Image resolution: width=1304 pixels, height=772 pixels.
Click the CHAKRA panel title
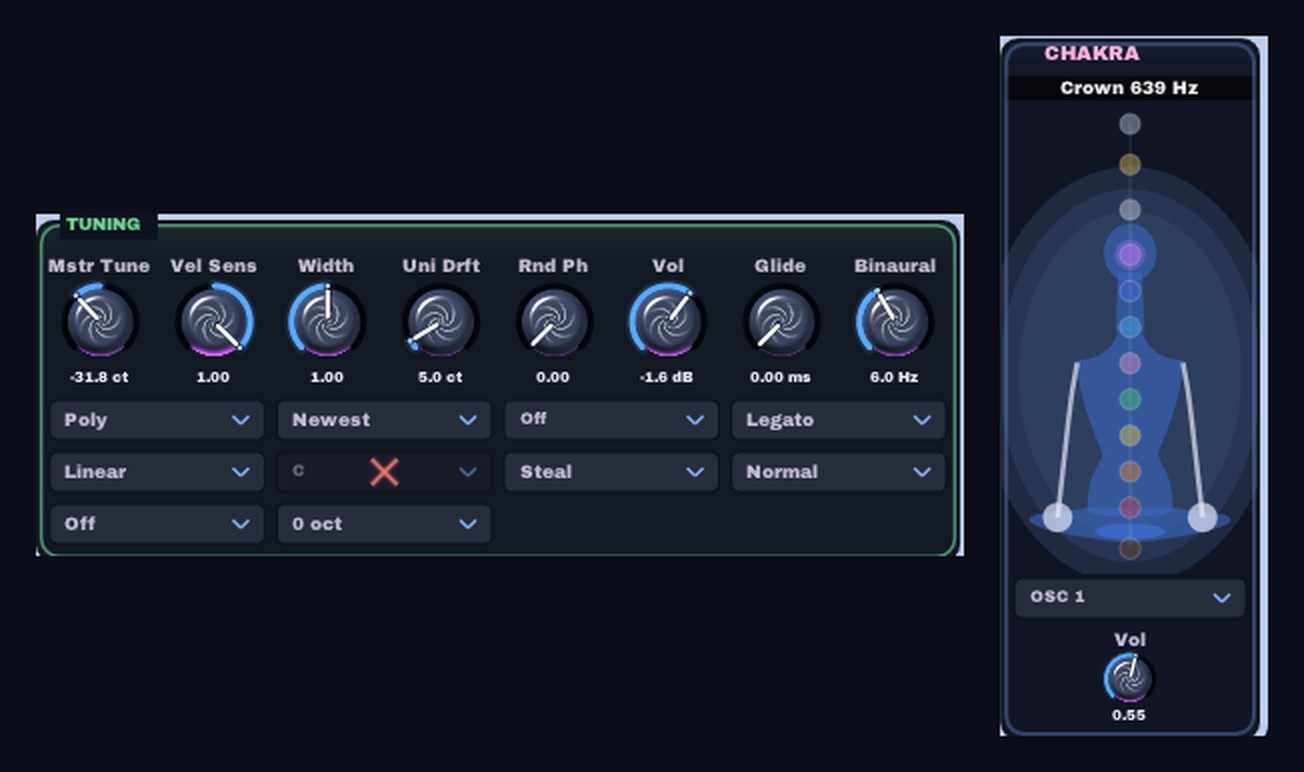coord(1092,54)
